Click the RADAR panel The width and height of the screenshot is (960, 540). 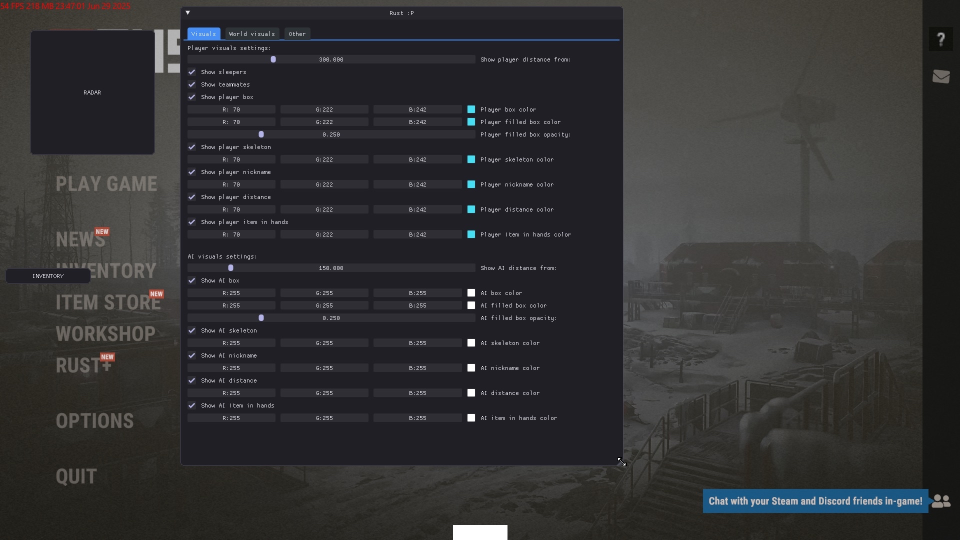click(92, 92)
